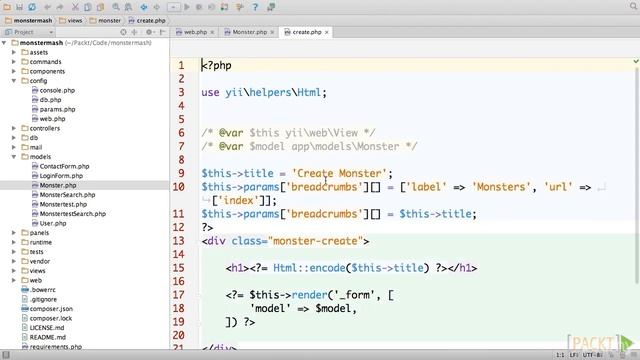The width and height of the screenshot is (640, 360).
Task: Click the Save All toolbar icon
Action: [19, 7]
